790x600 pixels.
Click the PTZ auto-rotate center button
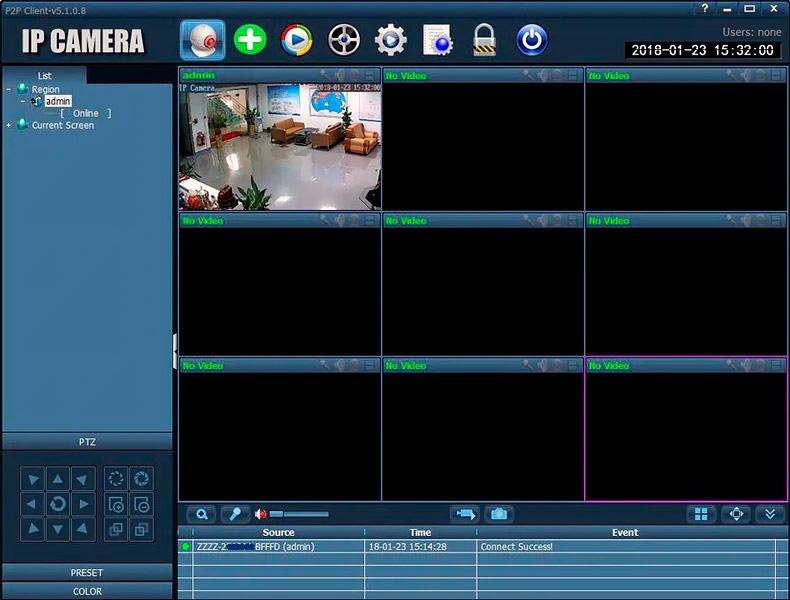[58, 504]
